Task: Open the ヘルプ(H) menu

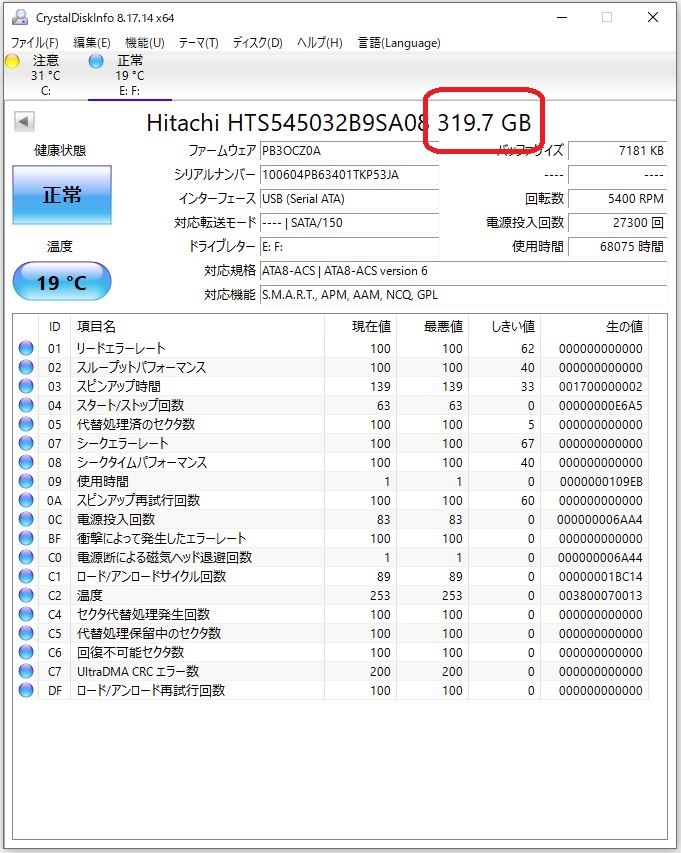Action: pos(320,42)
